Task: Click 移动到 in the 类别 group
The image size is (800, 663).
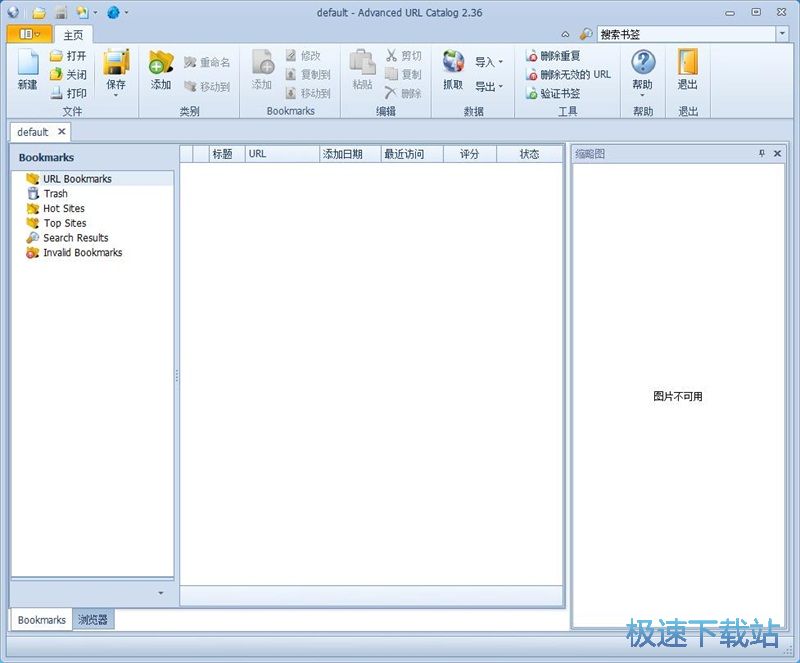Action: coord(207,87)
